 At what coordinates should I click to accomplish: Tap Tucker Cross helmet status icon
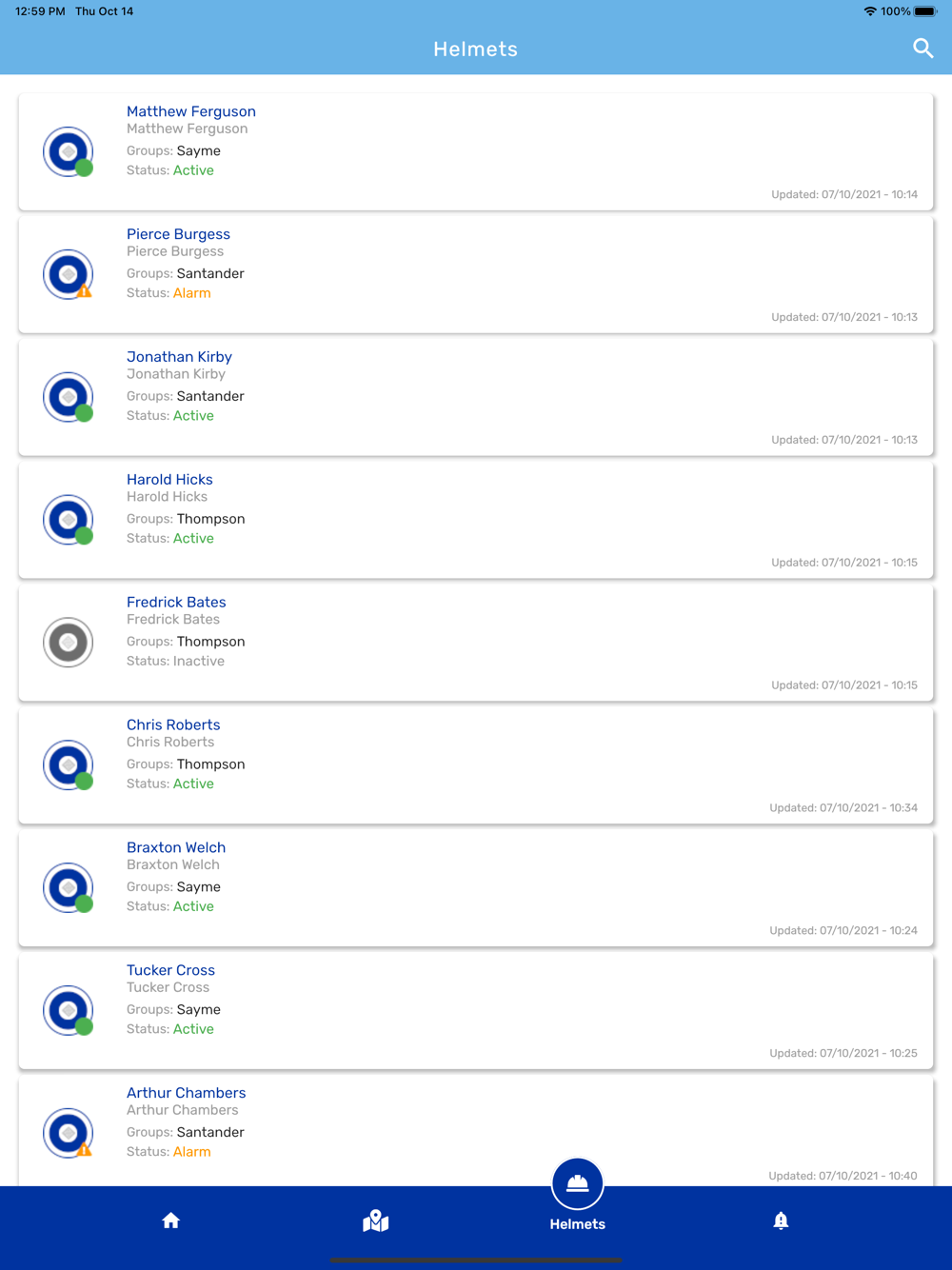(x=69, y=1011)
